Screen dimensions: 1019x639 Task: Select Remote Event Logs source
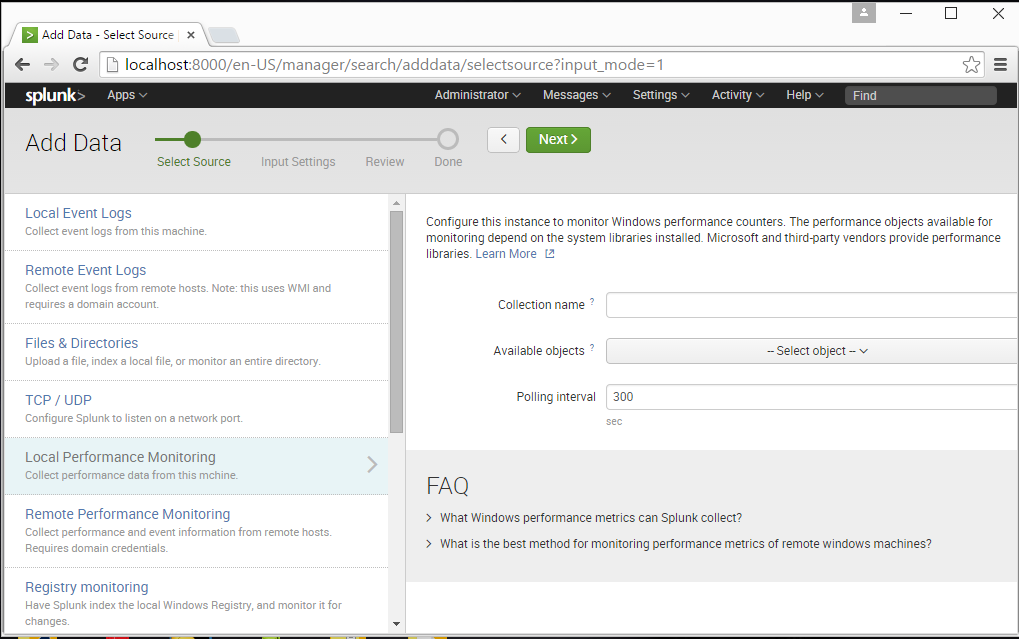(196, 287)
